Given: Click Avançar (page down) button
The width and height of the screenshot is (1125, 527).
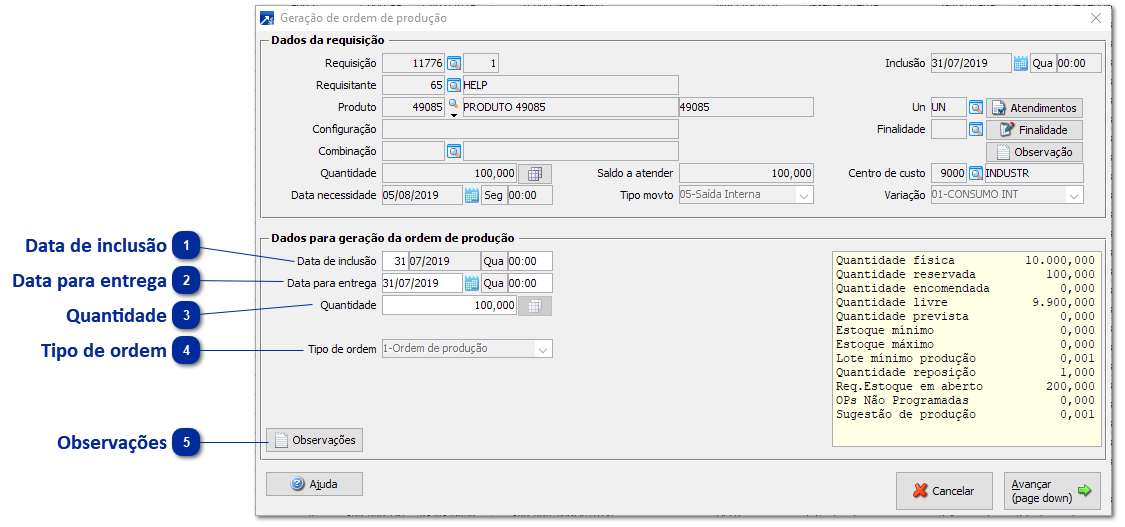Looking at the screenshot, I should (1052, 491).
